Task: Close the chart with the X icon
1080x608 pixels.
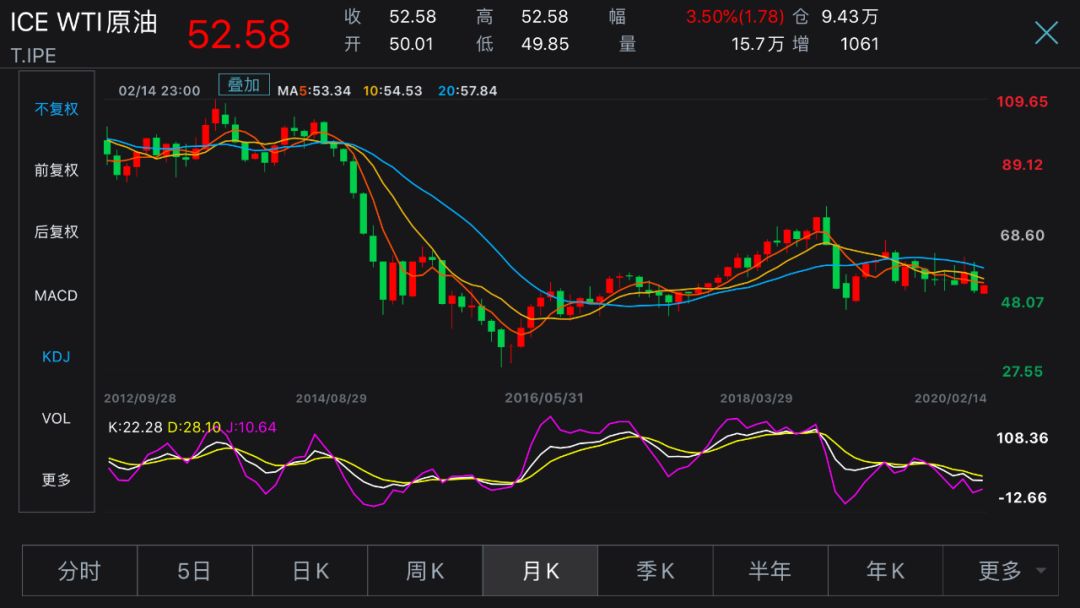Action: 1046,32
